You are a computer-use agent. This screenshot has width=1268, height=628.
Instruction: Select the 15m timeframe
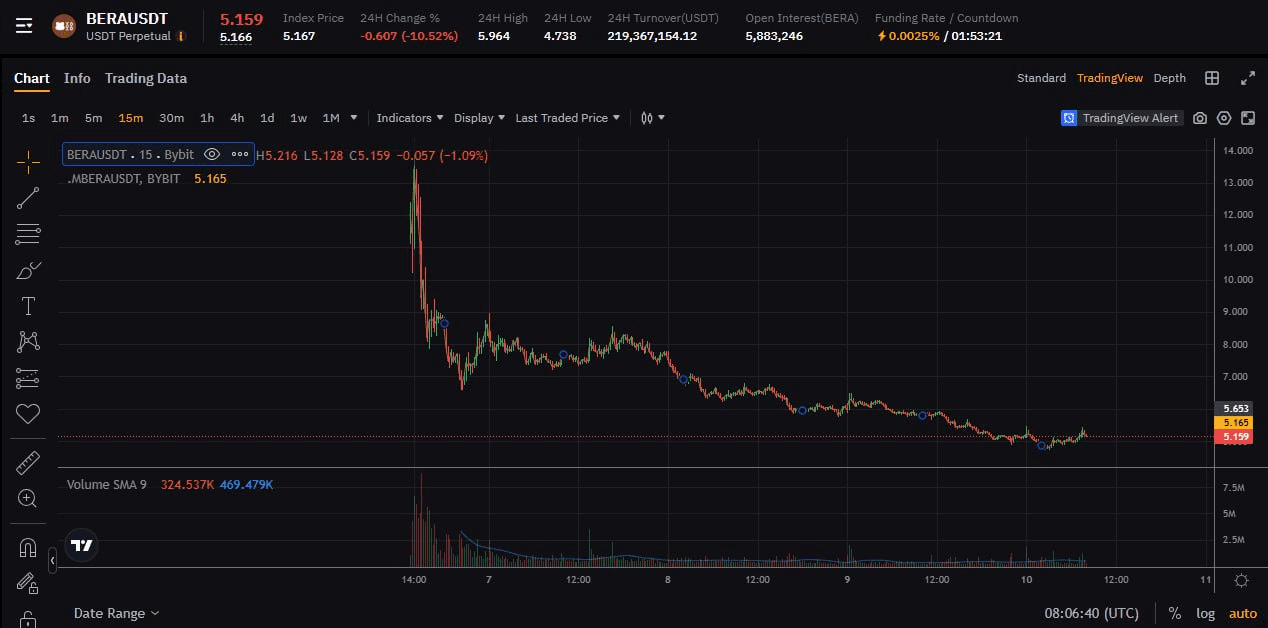click(131, 118)
